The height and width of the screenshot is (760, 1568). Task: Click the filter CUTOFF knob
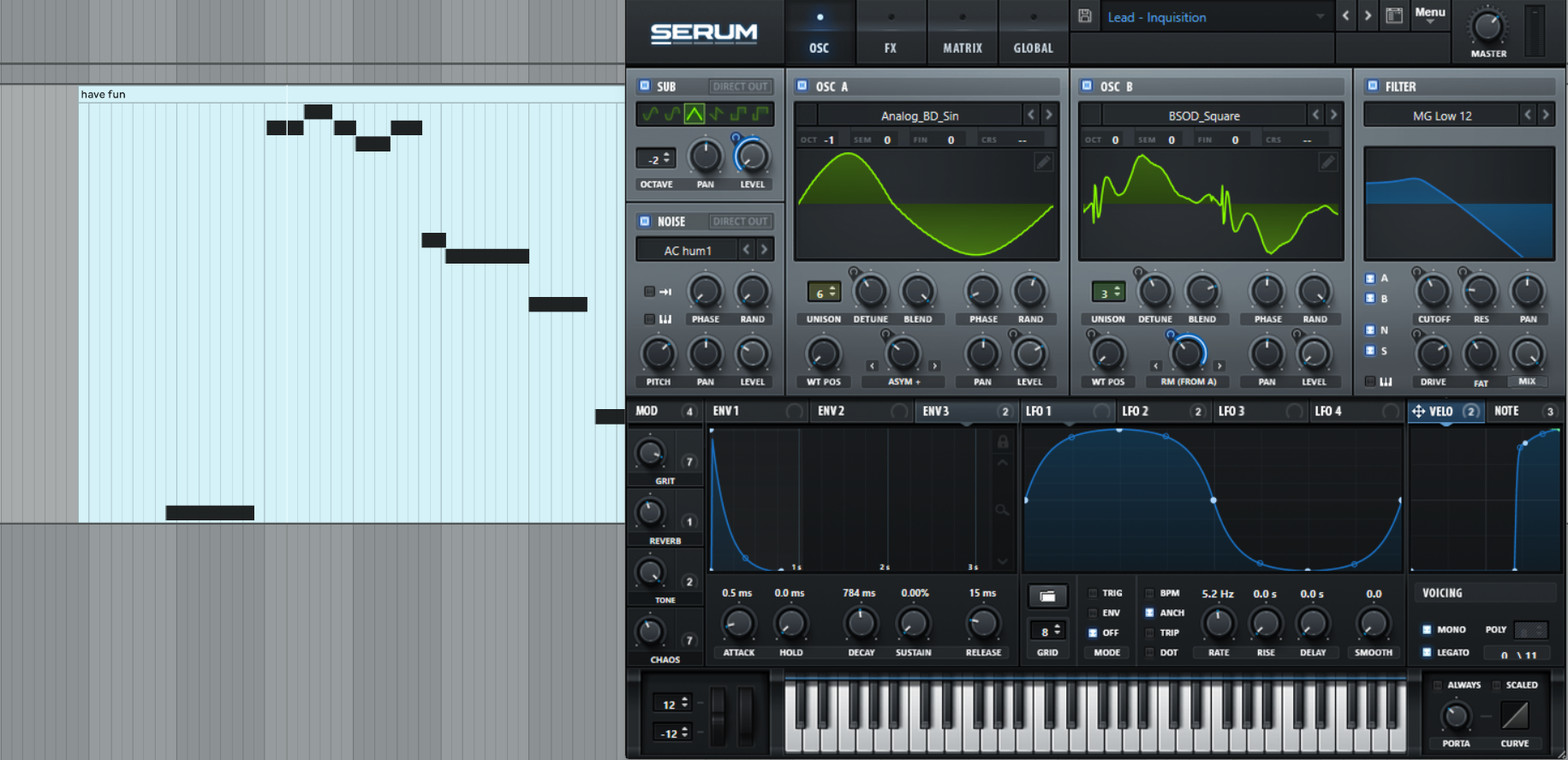coord(1433,292)
